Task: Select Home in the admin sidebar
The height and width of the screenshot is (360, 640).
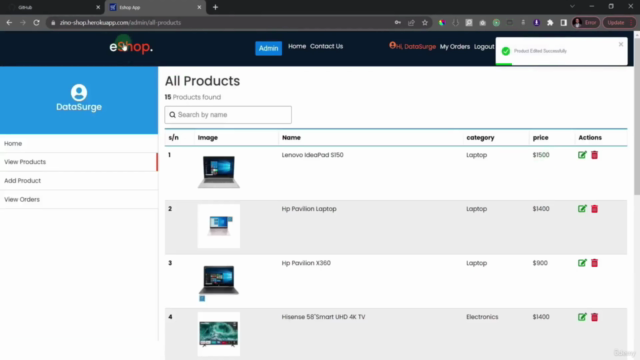Action: (x=79, y=144)
